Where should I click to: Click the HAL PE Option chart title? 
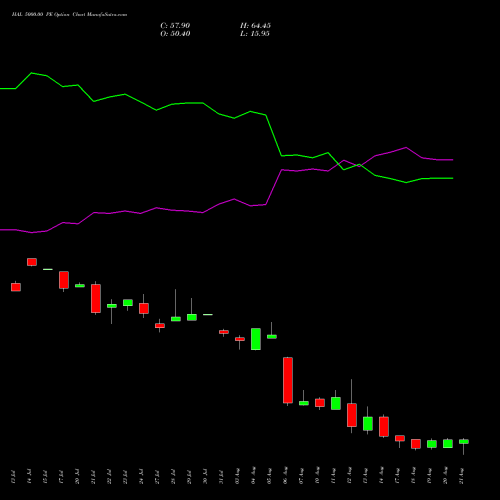(69, 15)
